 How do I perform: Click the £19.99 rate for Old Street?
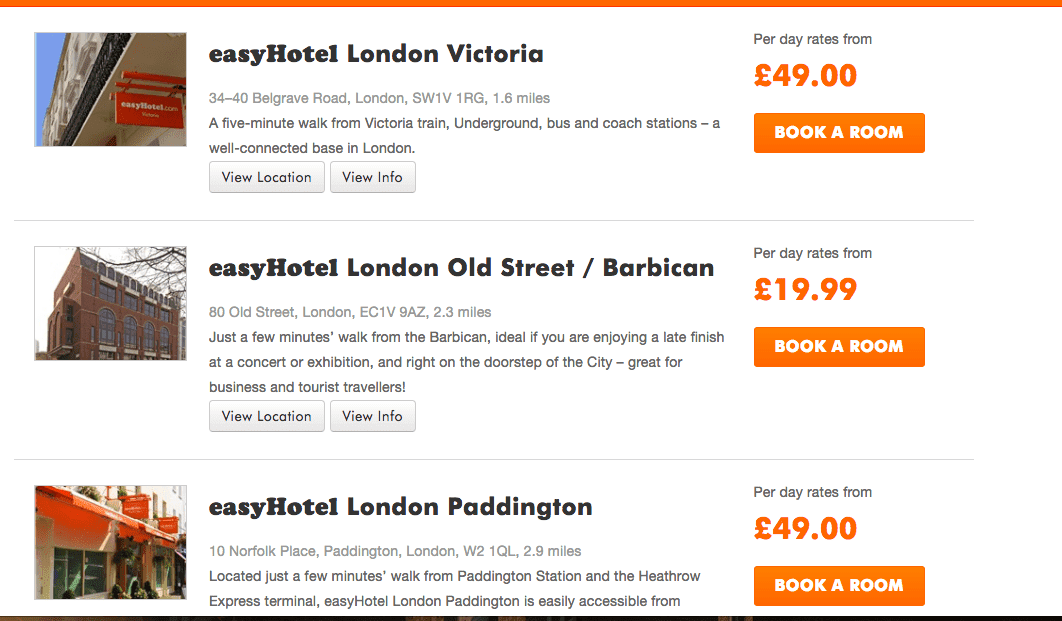click(x=805, y=290)
